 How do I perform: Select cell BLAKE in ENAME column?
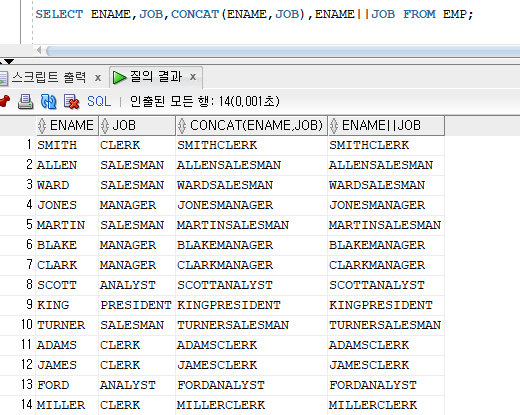click(67, 245)
